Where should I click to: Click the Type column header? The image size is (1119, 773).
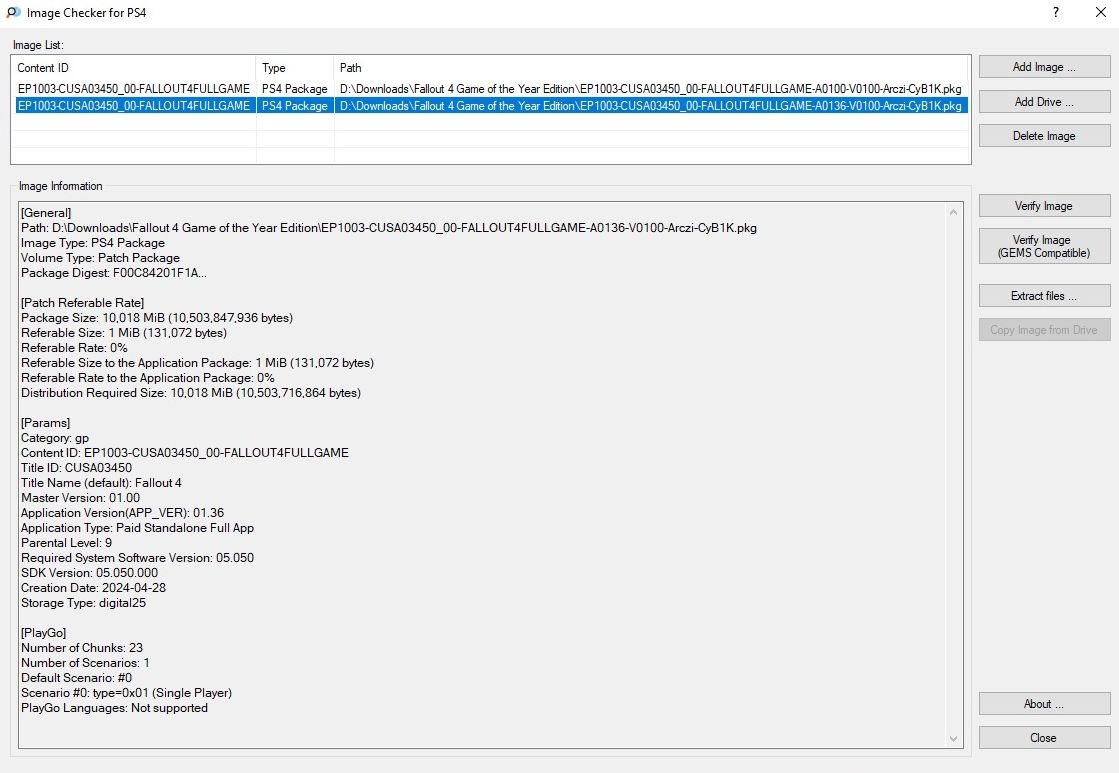point(295,68)
